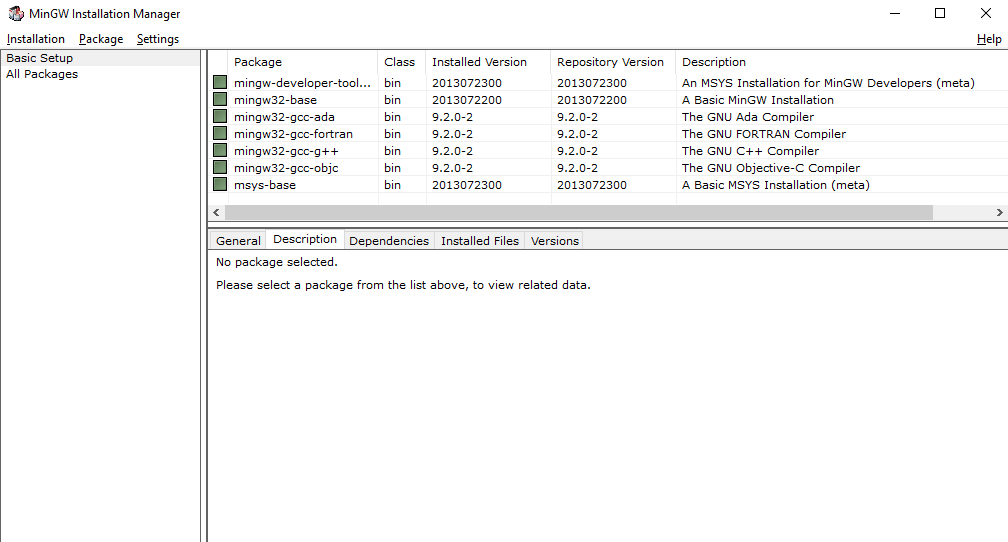The width and height of the screenshot is (1008, 542).
Task: Select the mingw32-gcc-g++ package name
Action: click(x=286, y=151)
